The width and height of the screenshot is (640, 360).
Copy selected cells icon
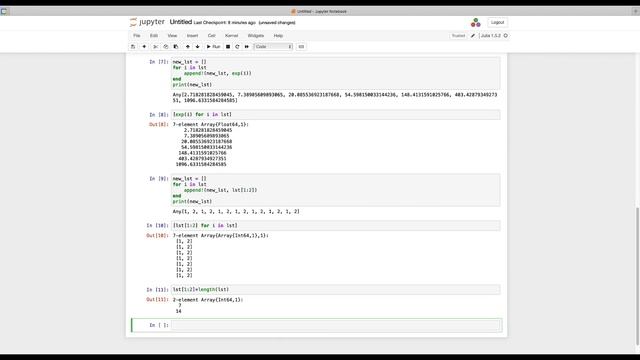point(166,47)
